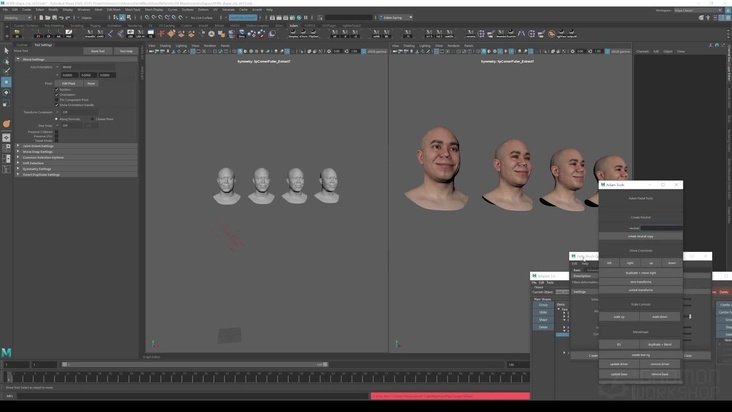732x412 pixels.
Task: Click the Reset Tool button
Action: 98,51
